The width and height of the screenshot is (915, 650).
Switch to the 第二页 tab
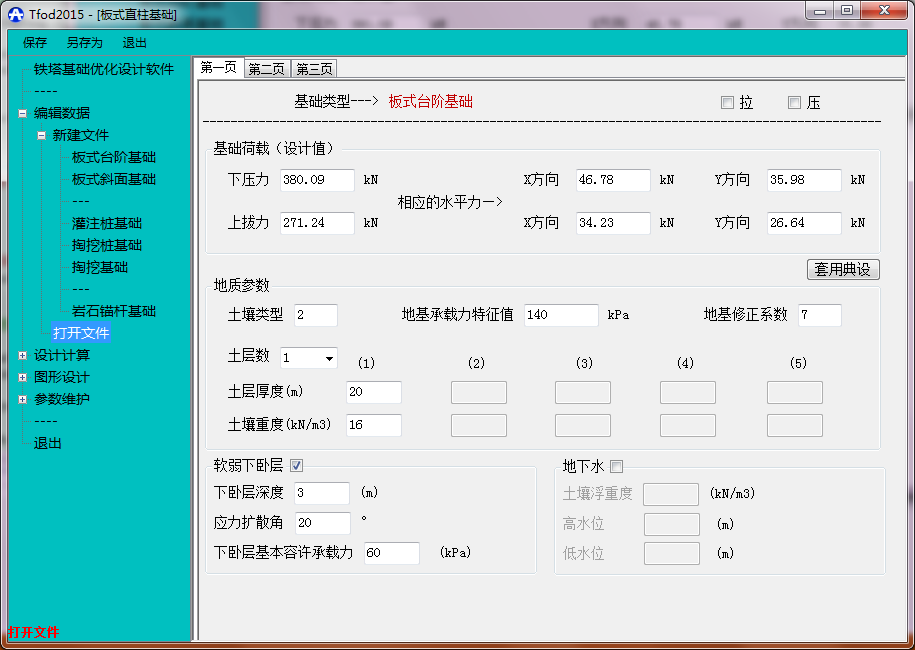coord(267,69)
